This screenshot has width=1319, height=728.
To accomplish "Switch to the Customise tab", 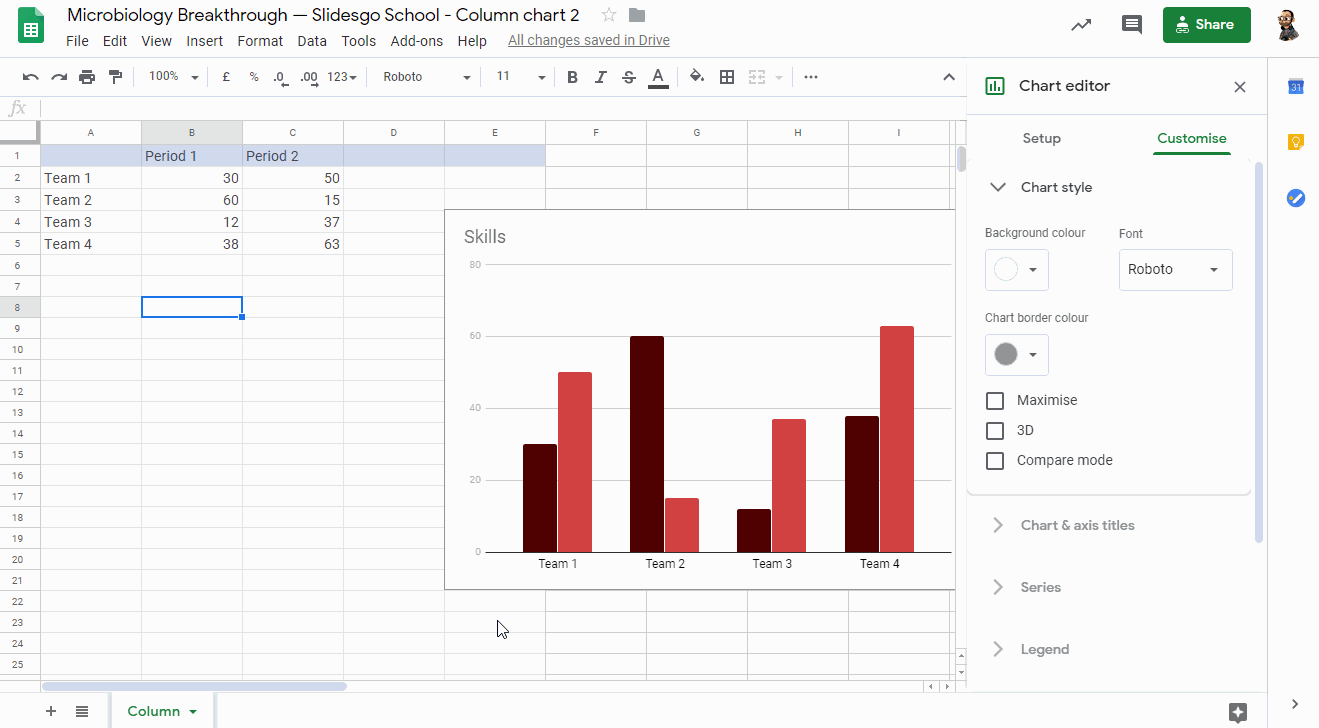I will (x=1191, y=139).
